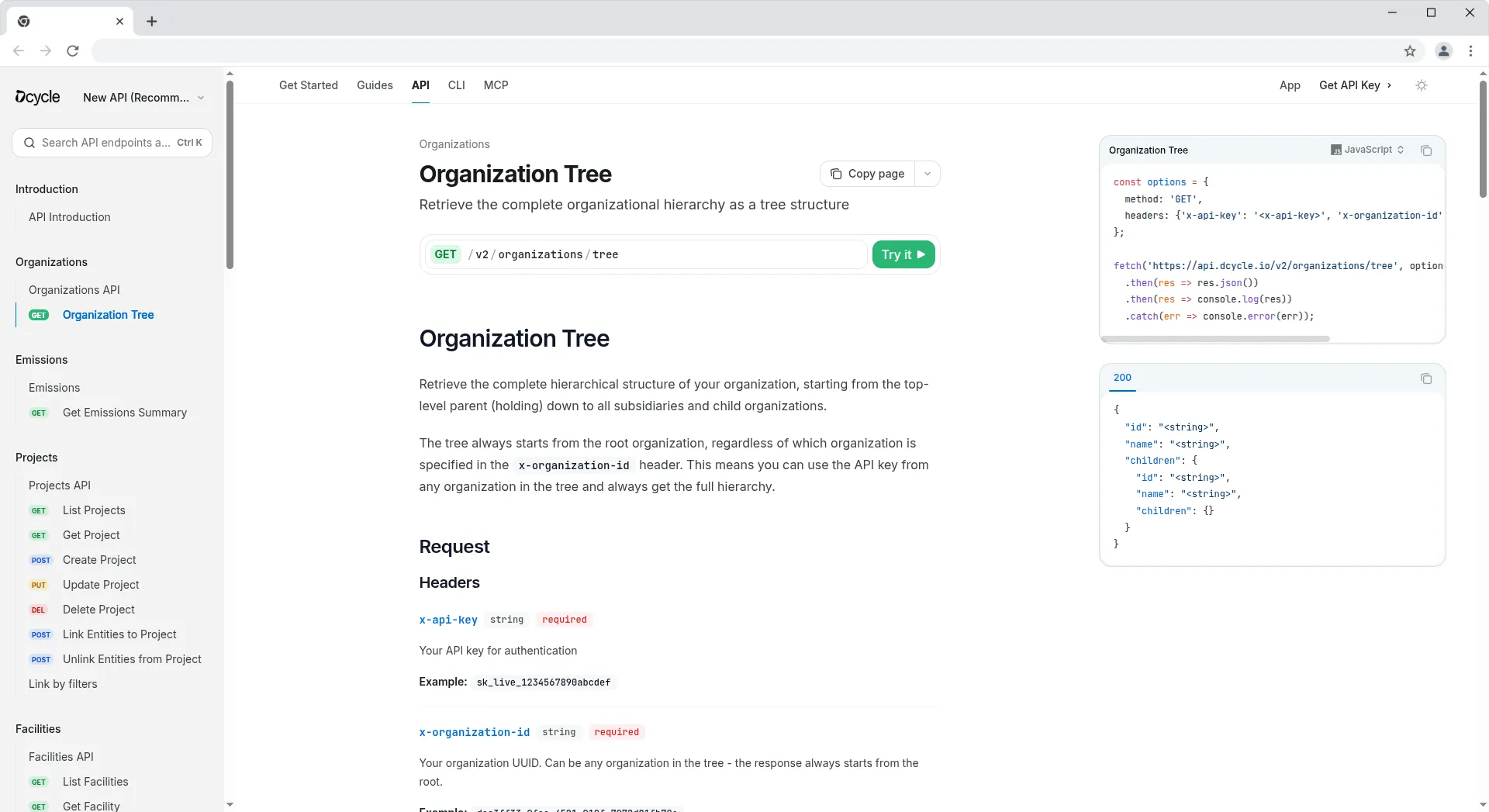Click the search magnifier in the sidebar
The width and height of the screenshot is (1489, 812).
tap(29, 143)
